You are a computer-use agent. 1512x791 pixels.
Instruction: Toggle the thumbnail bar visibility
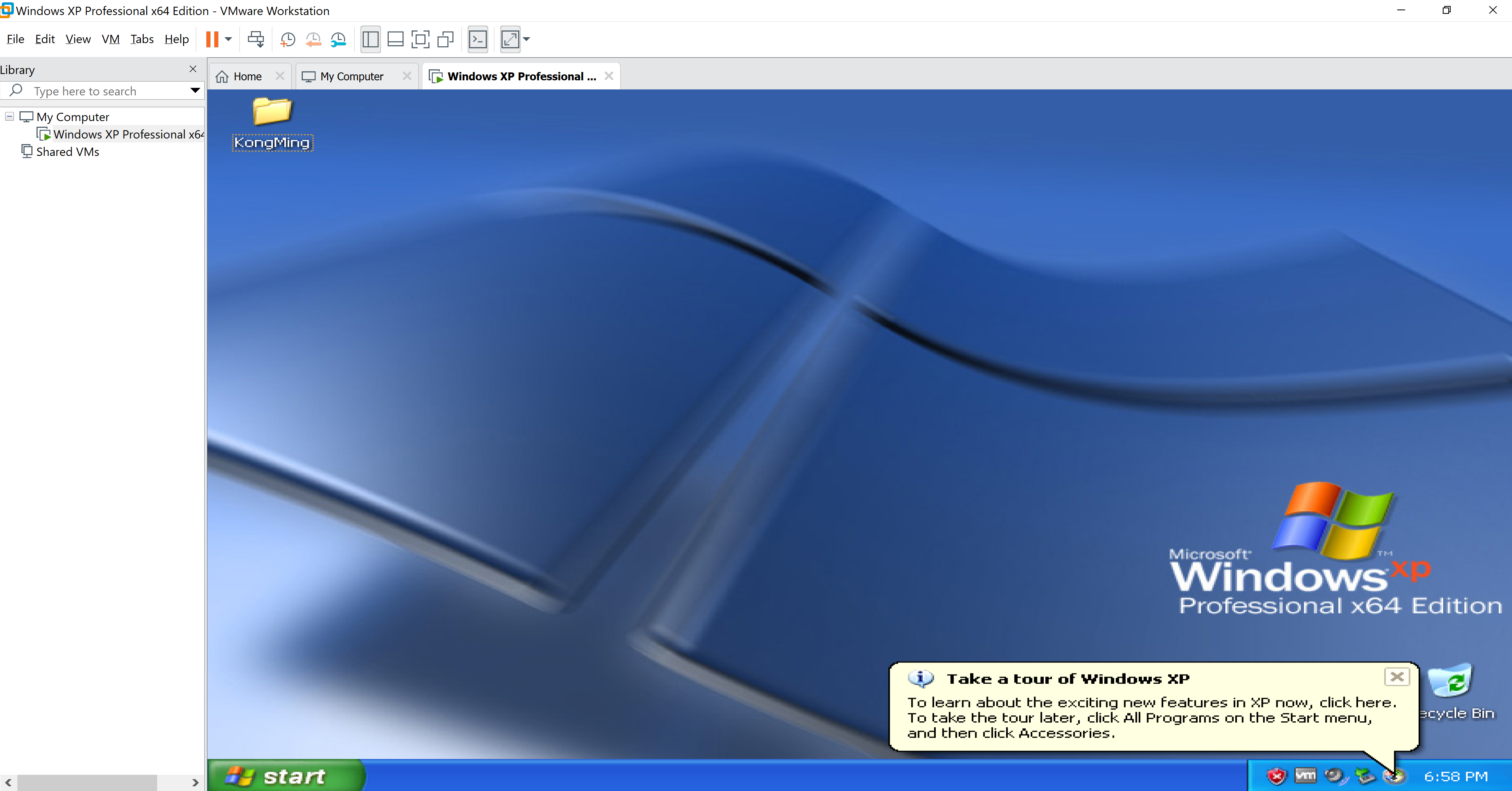395,39
